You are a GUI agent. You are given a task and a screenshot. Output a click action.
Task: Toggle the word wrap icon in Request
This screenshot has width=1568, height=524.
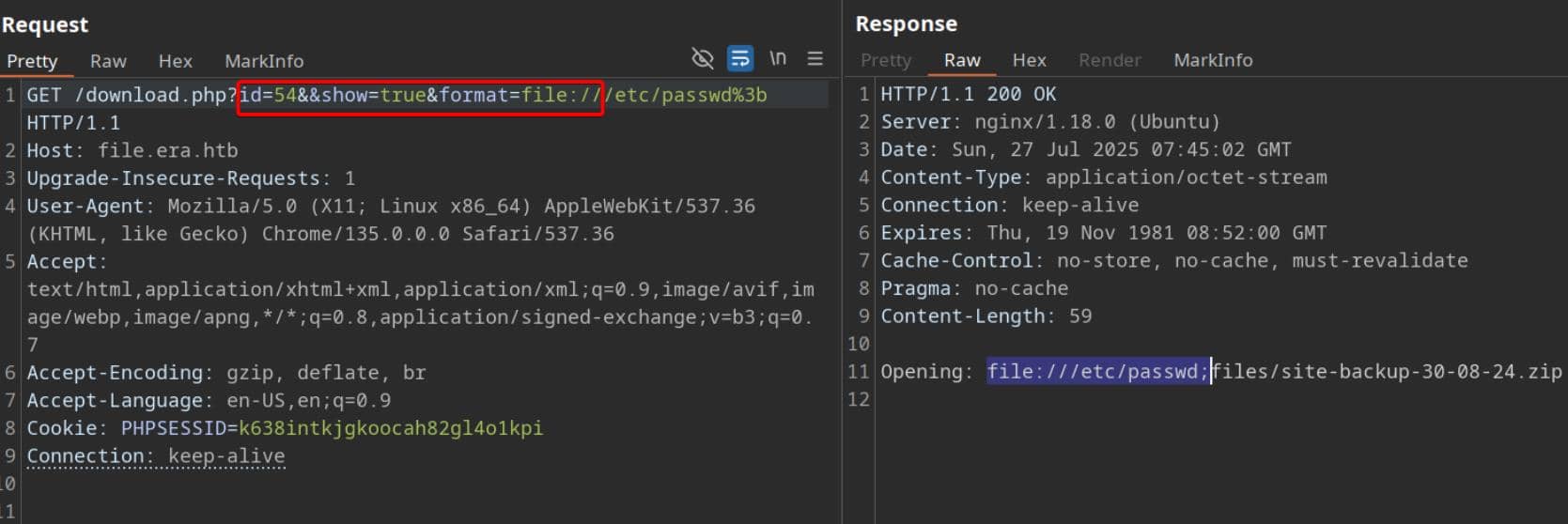click(x=740, y=59)
